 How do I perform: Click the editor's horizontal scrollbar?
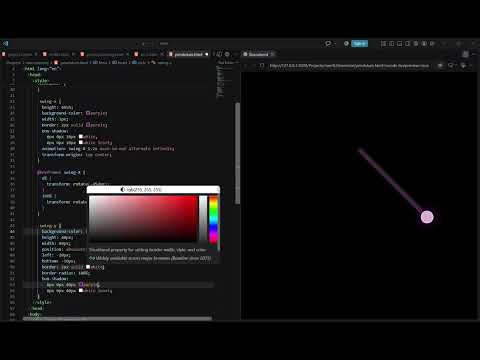pyautogui.click(x=117, y=319)
